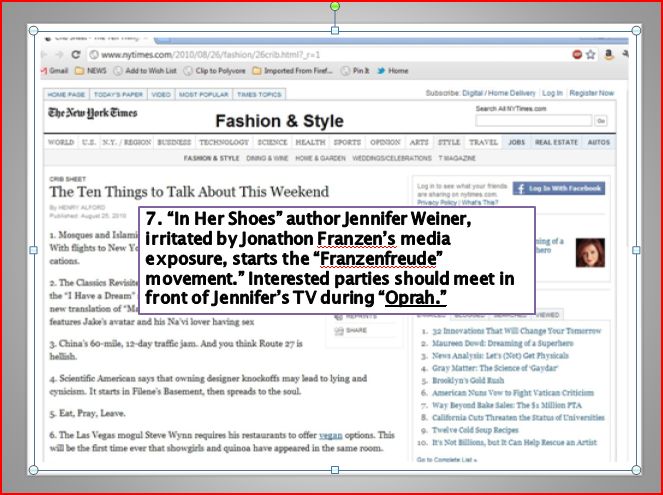The height and width of the screenshot is (495, 663).
Task: Click the Facebook logo on login button
Action: [521, 189]
